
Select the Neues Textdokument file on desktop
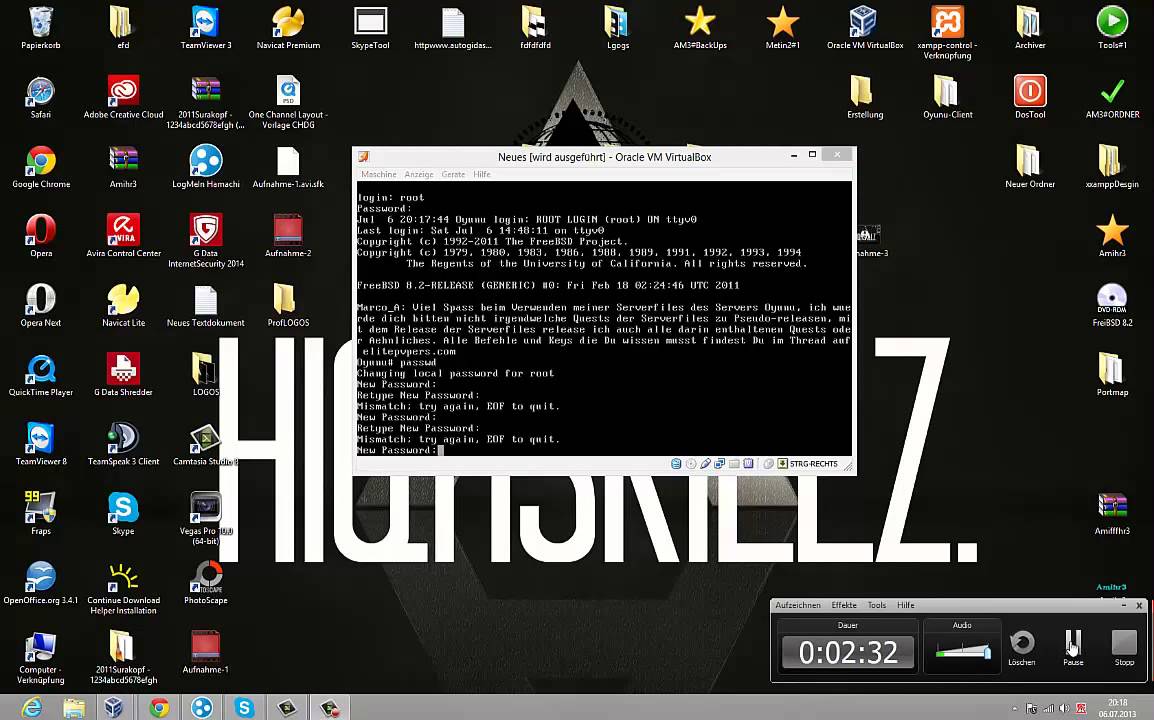point(206,305)
